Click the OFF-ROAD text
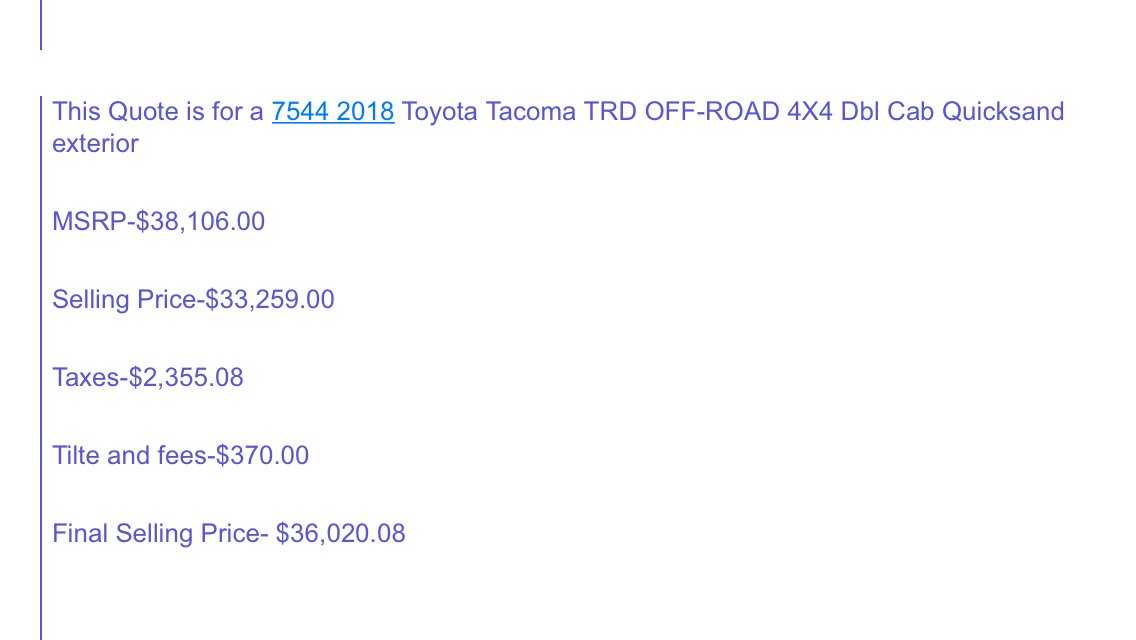Image resolution: width=1136 pixels, height=640 pixels. (711, 112)
